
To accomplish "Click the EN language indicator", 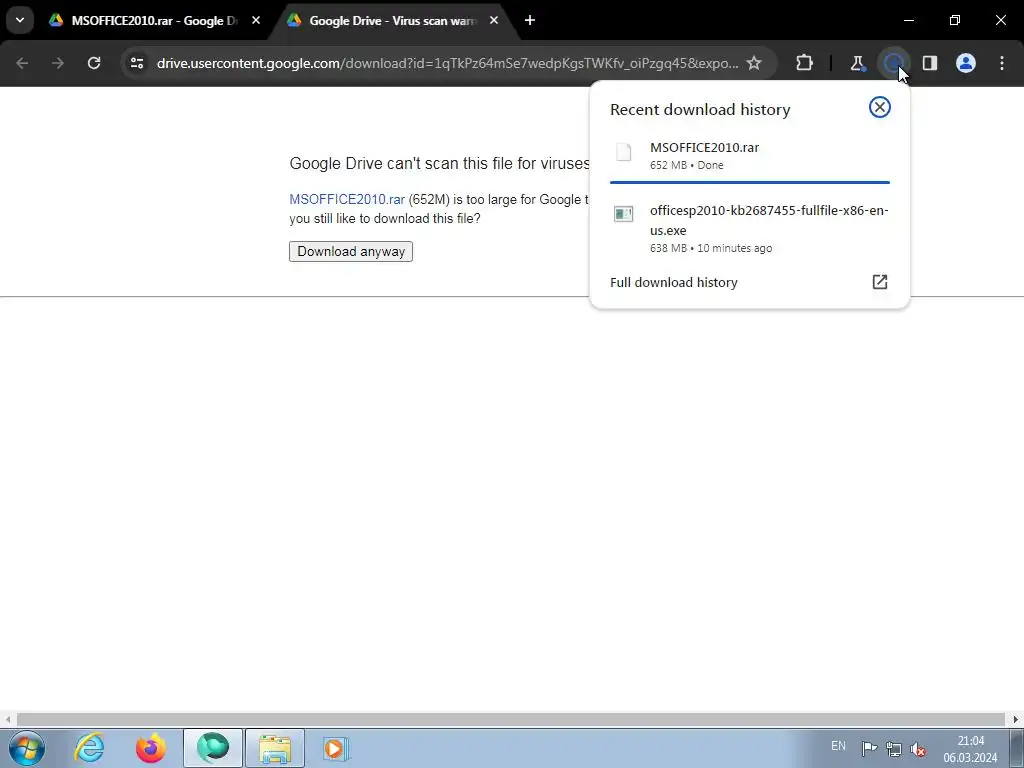I will pos(838,746).
